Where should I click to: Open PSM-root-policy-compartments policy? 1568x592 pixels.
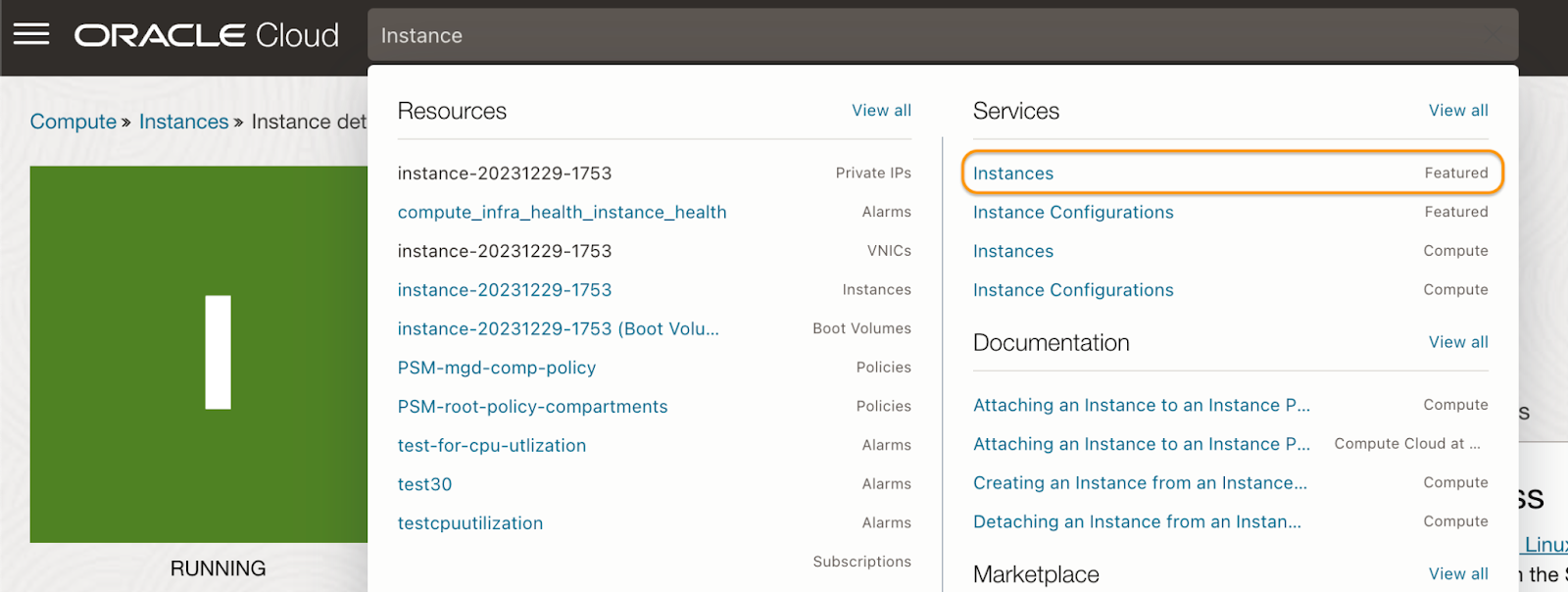(x=532, y=407)
